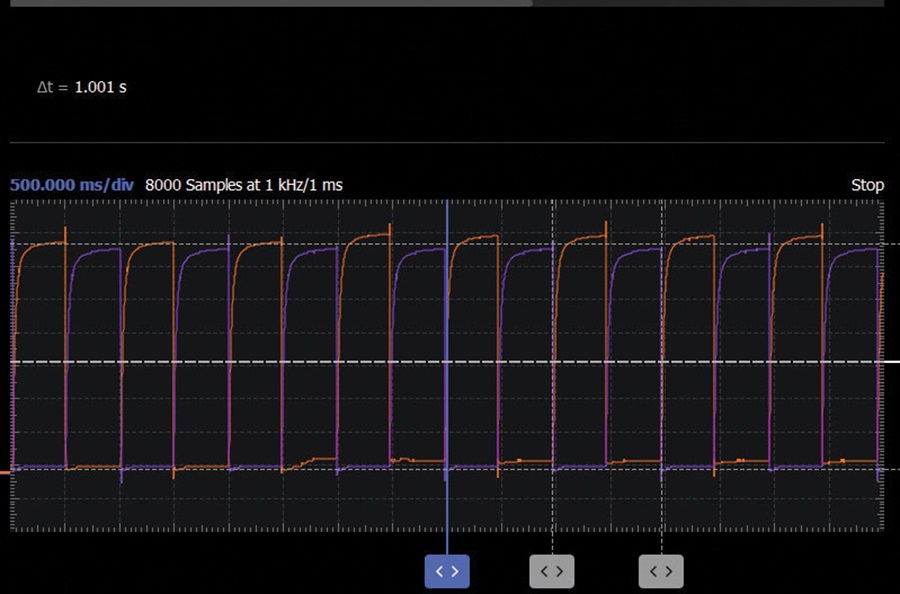This screenshot has width=900, height=594.
Task: Click the 500.000 ms/div time base setting
Action: 72,185
